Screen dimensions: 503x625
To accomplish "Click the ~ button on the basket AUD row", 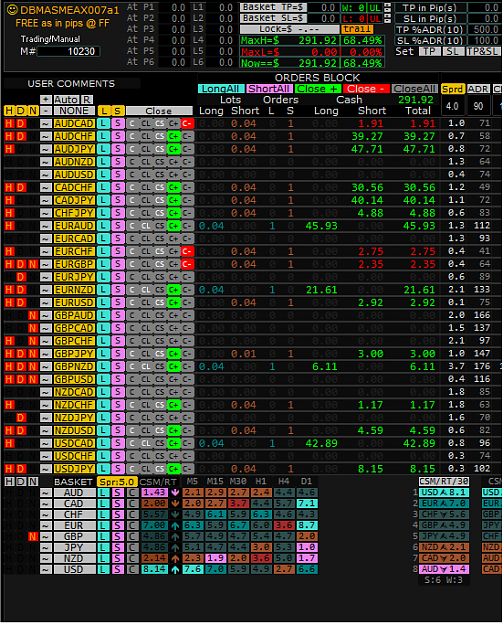I will (x=45, y=493).
